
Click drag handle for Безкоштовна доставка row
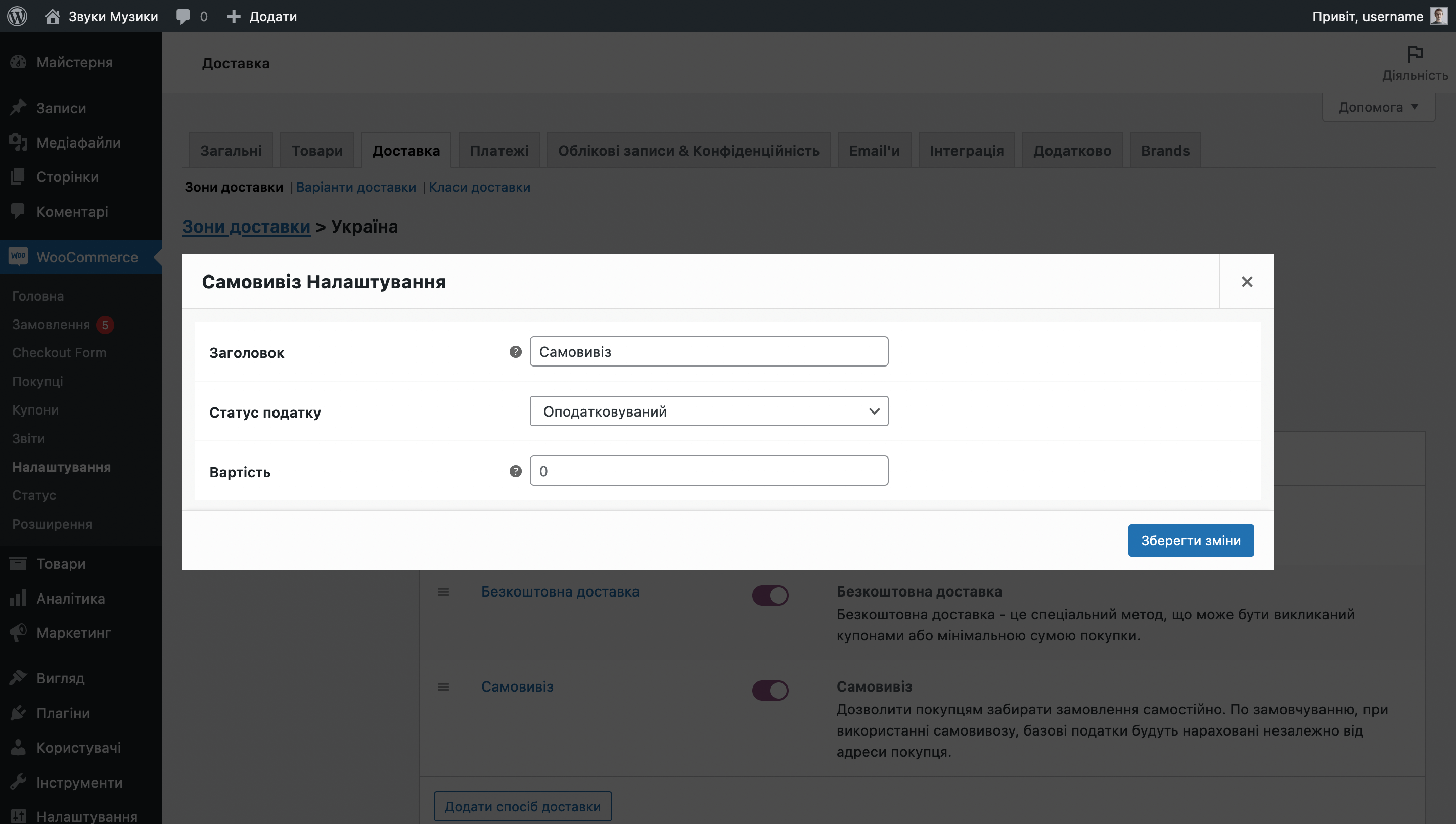tap(443, 592)
